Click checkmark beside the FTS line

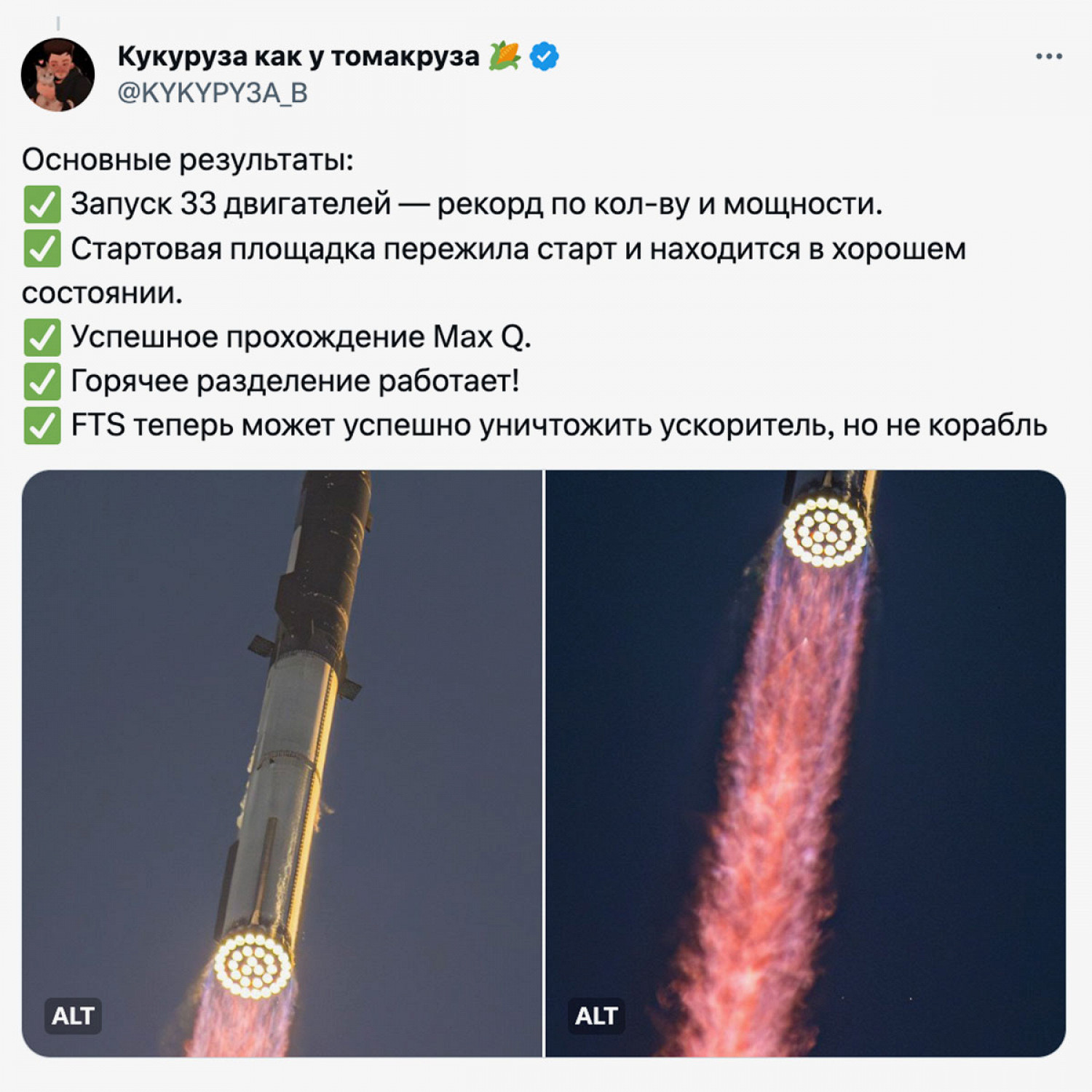[42, 426]
